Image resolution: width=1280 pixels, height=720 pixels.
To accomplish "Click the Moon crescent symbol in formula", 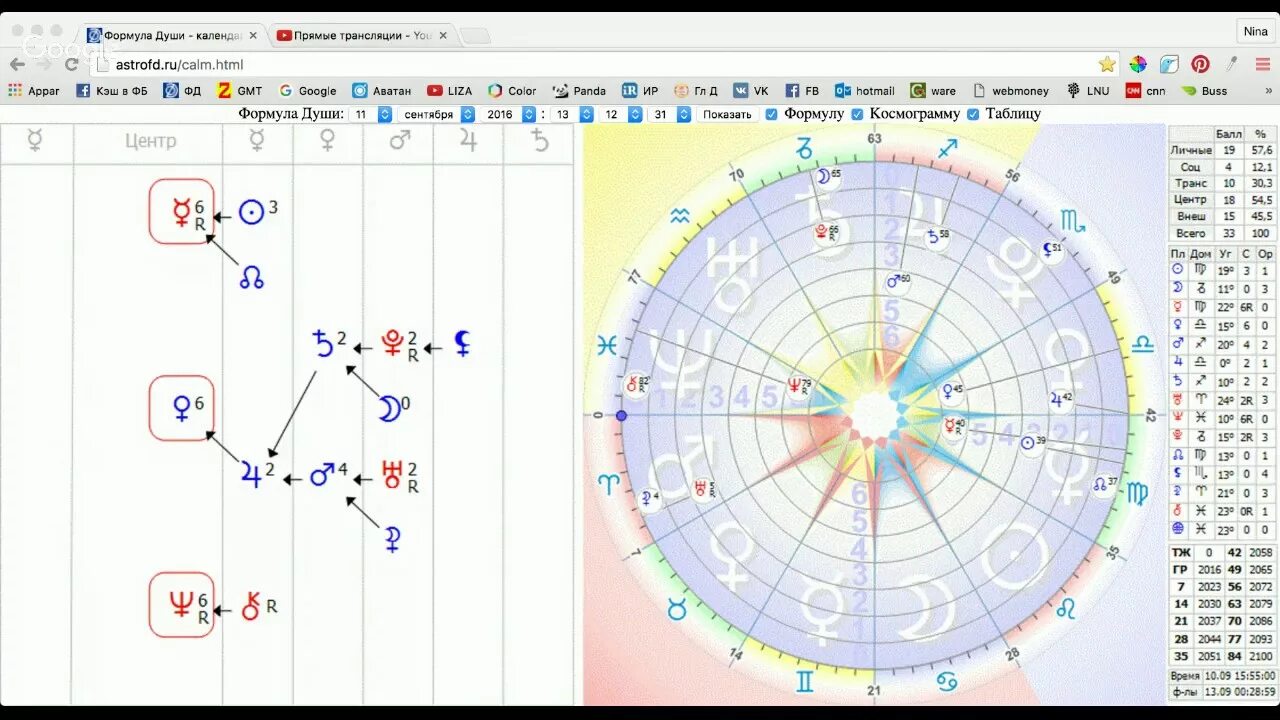I will 389,408.
